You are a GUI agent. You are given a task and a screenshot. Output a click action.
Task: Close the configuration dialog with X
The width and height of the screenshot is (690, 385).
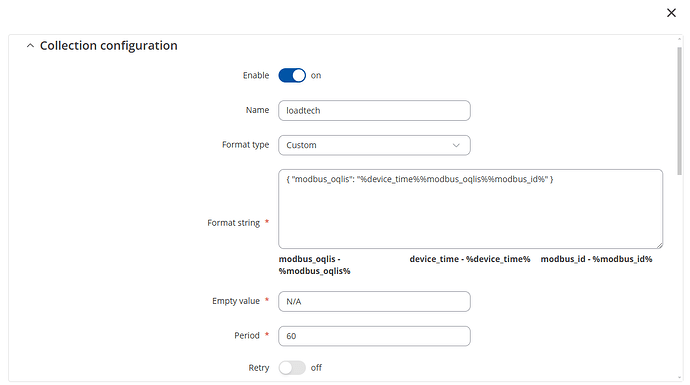[x=671, y=13]
